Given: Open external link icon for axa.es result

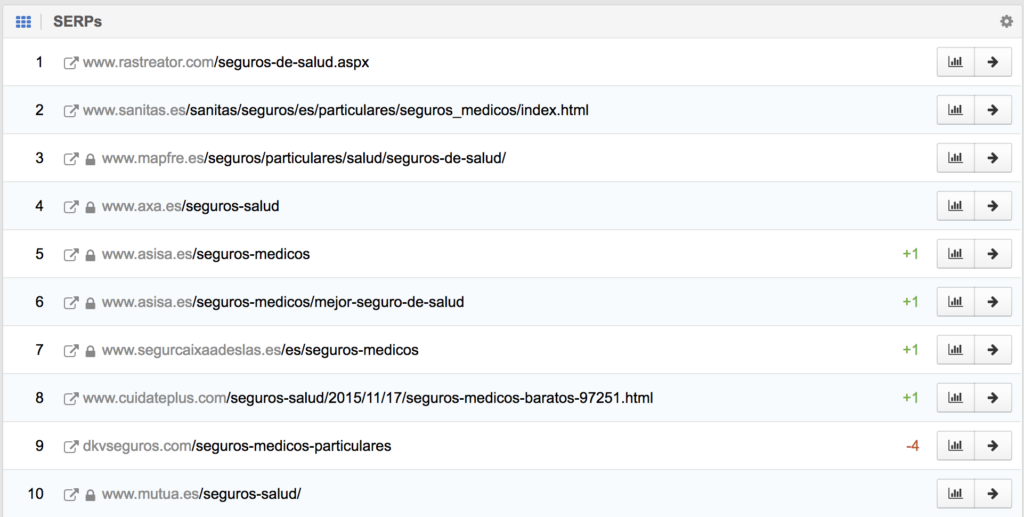Looking at the screenshot, I should (x=71, y=207).
